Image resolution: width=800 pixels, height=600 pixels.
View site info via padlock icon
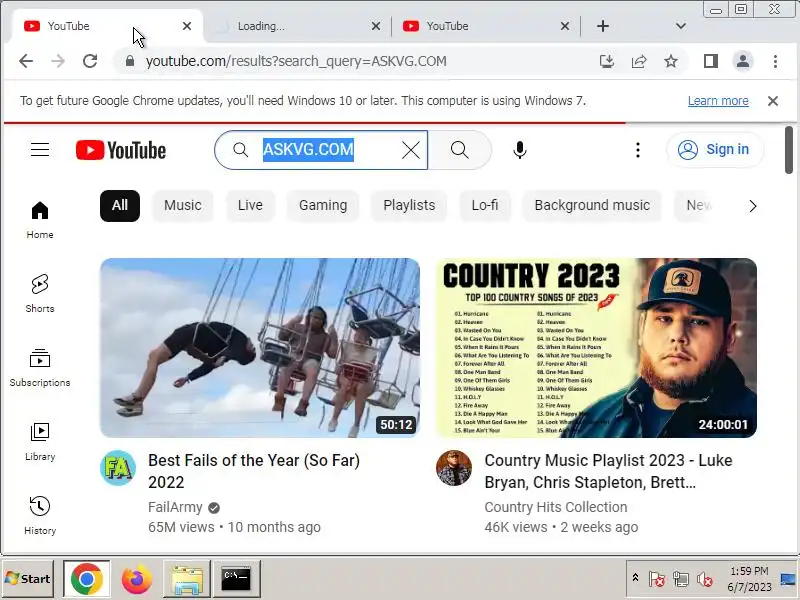(130, 61)
